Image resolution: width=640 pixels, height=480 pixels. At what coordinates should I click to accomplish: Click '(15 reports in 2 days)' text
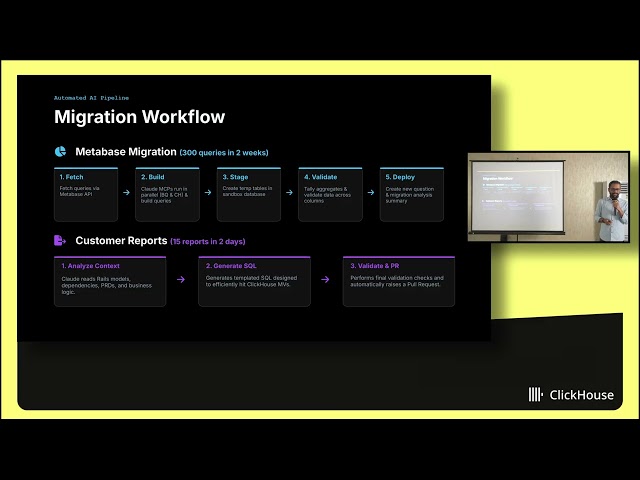tap(208, 242)
